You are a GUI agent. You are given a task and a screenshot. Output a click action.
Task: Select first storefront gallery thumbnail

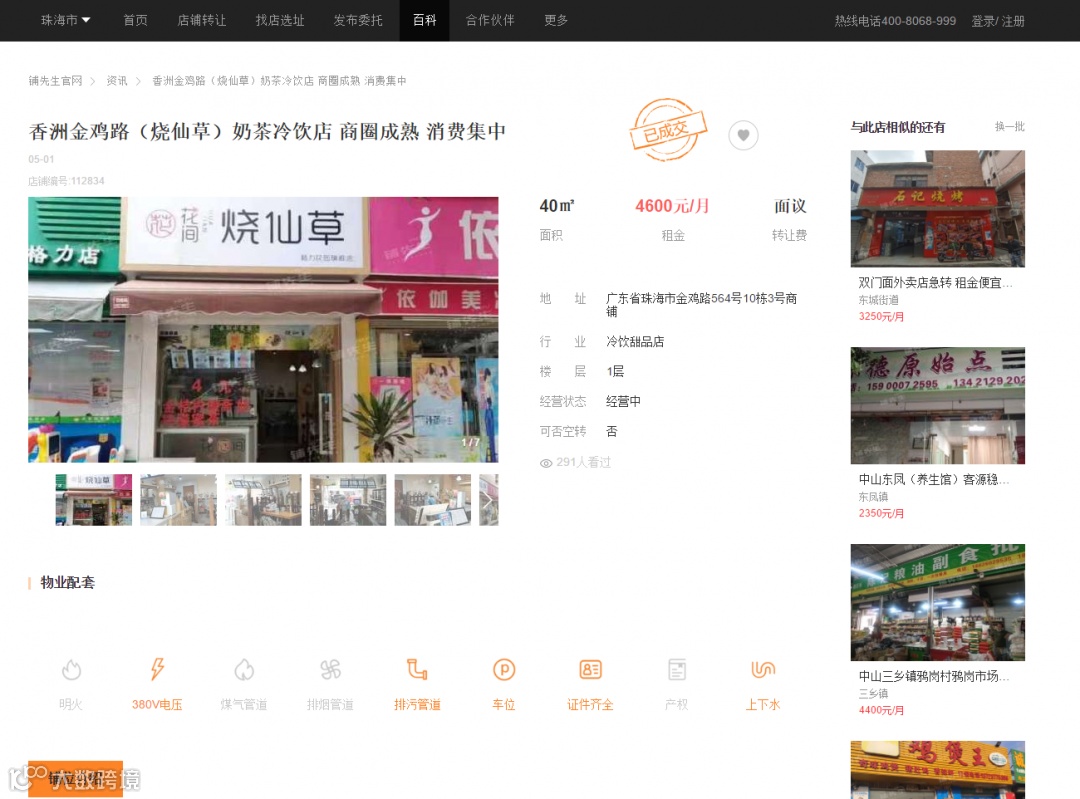pos(94,500)
